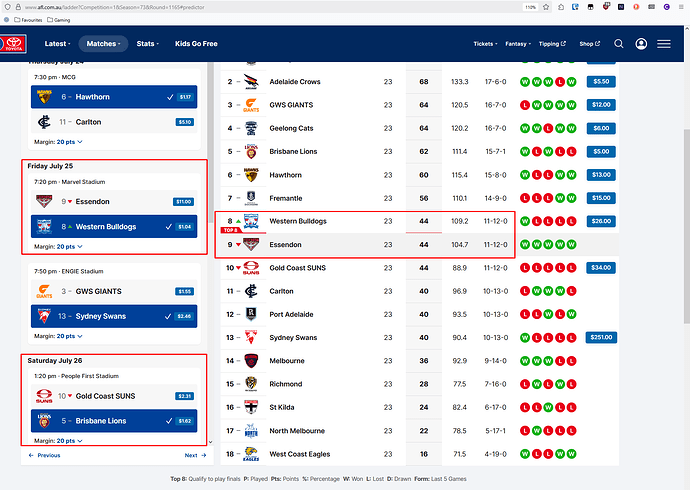Open the Tickets dropdown
690x490 pixels.
pos(485,44)
